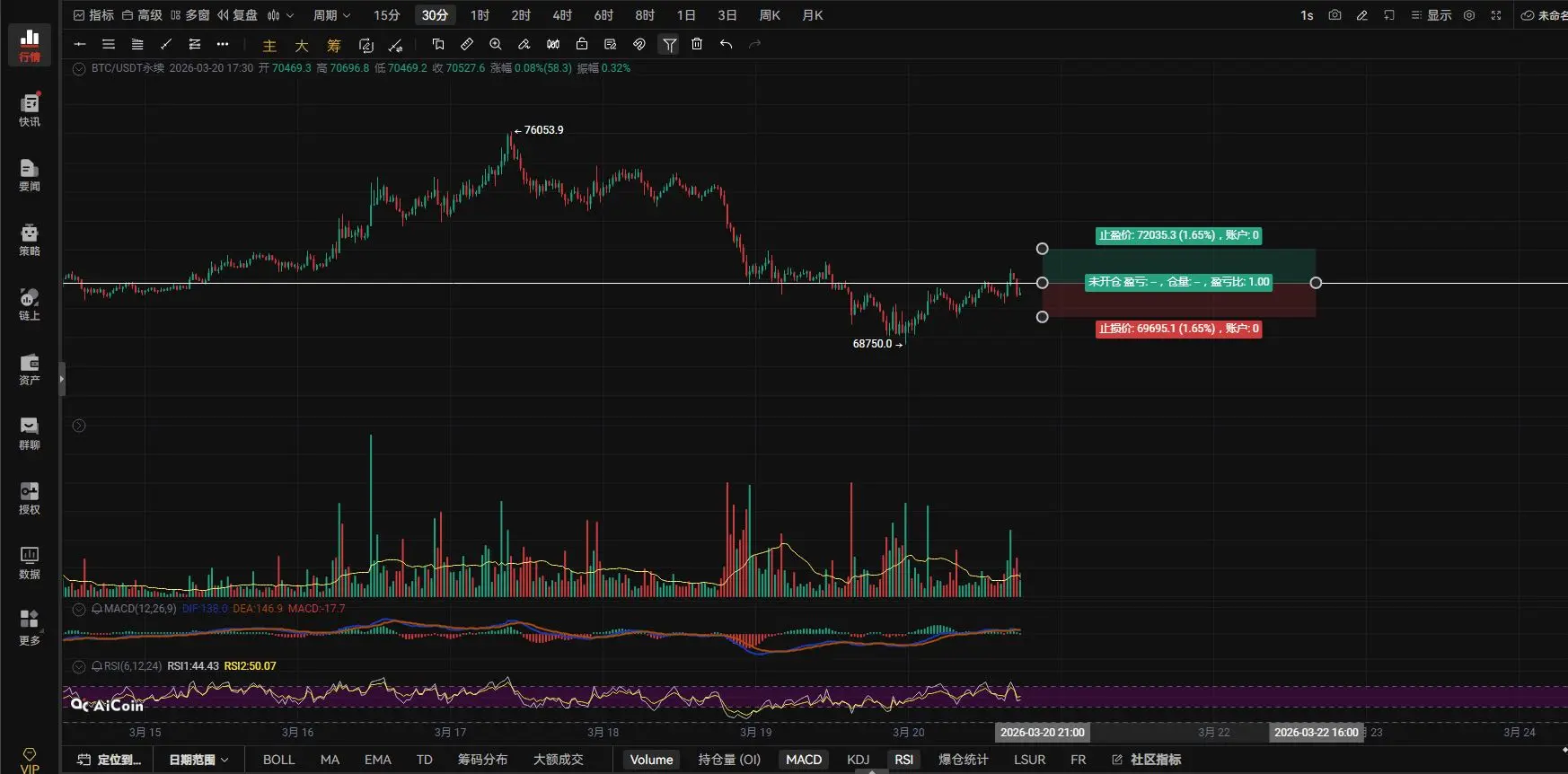This screenshot has height=774, width=1568.
Task: Collapse the BTC/USDT main chart legend
Action: click(79, 68)
